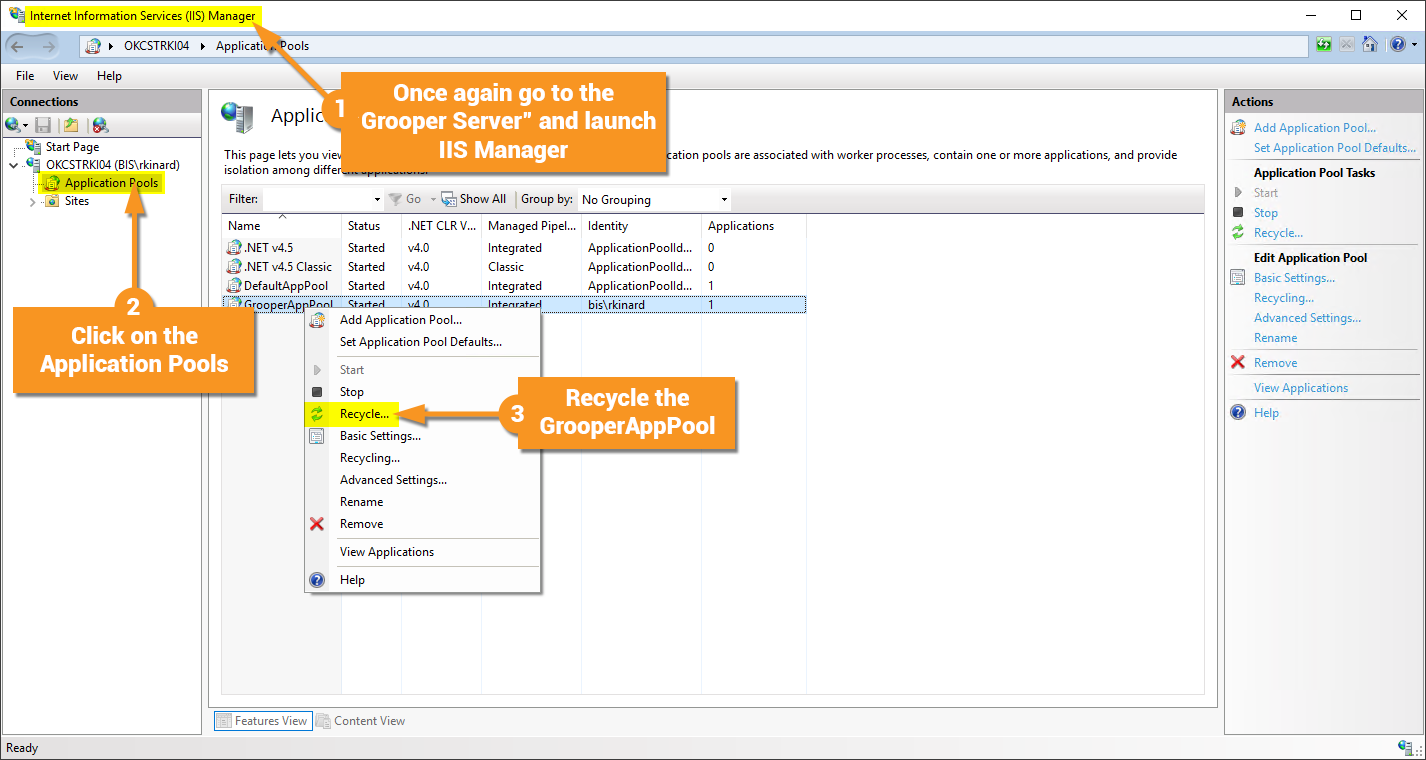Click Rename in the Actions pane
1426x760 pixels.
click(1276, 338)
